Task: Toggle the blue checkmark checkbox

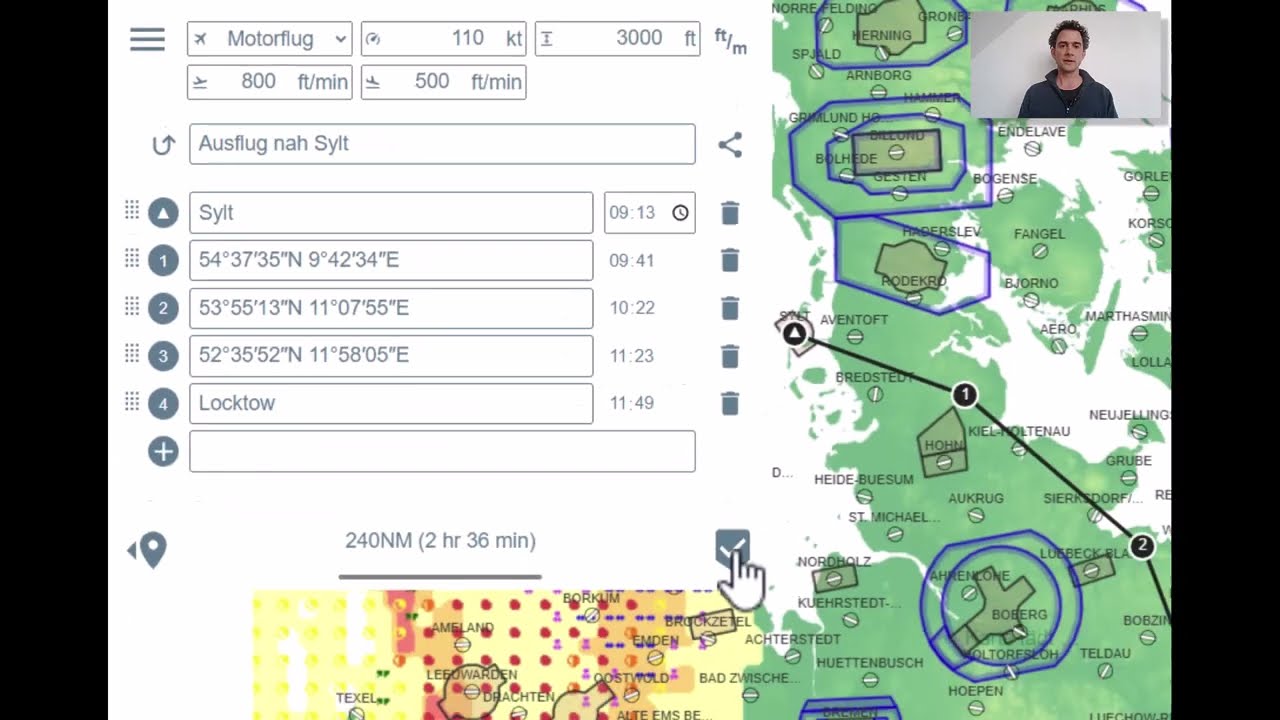Action: [732, 547]
